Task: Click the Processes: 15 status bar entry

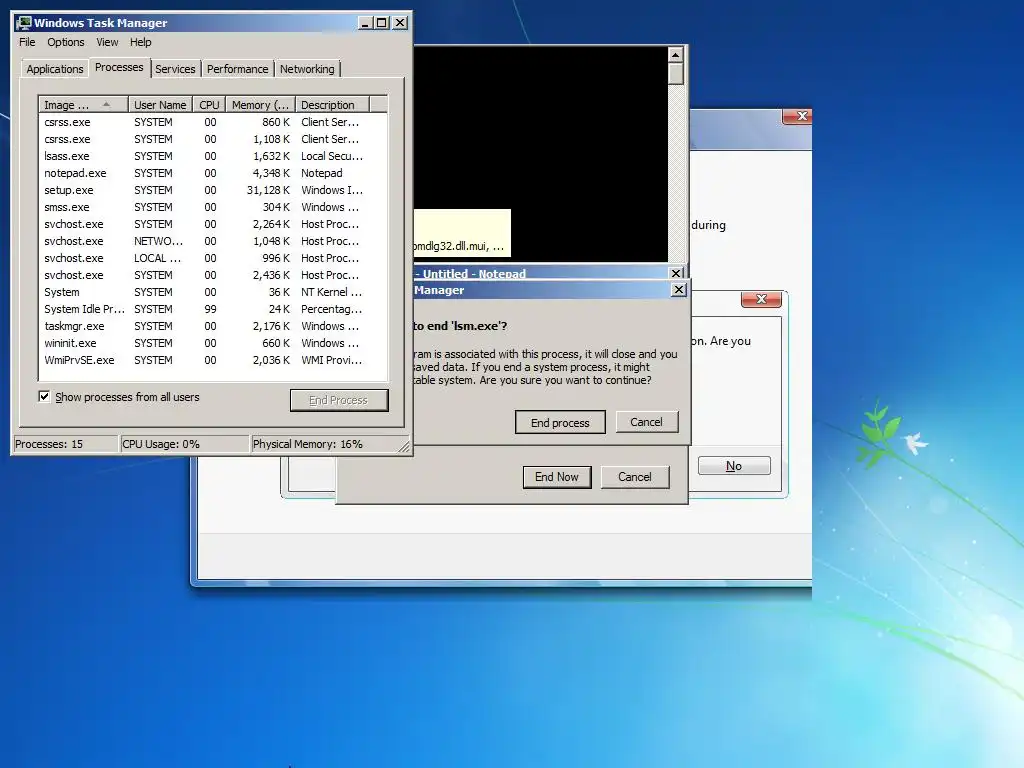Action: click(x=65, y=444)
